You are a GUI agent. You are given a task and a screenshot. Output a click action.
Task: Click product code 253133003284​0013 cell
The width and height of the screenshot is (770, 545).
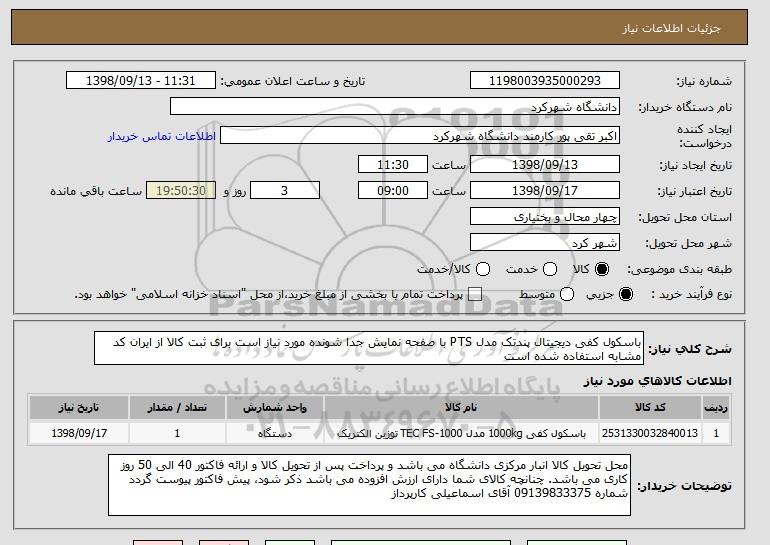pos(650,433)
